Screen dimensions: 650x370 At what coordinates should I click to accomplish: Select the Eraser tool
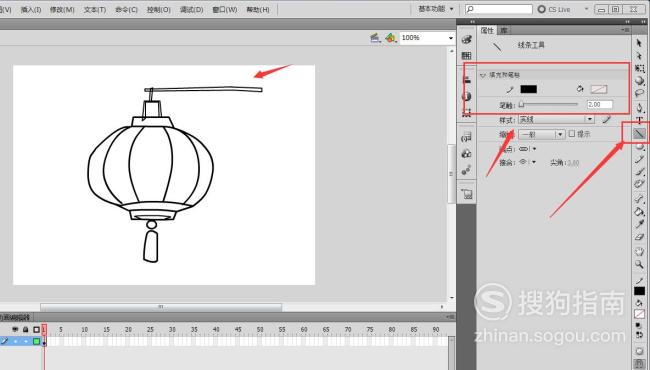click(x=640, y=237)
